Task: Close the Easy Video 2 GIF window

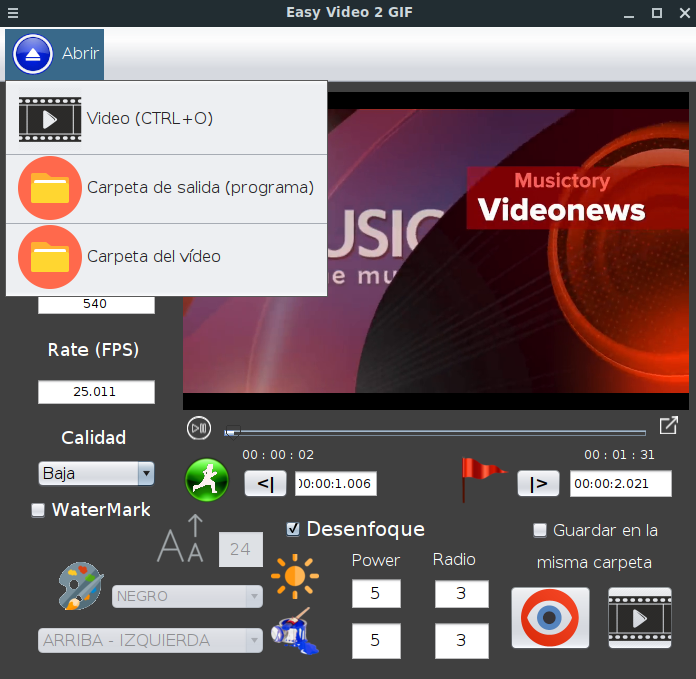Action: pyautogui.click(x=685, y=13)
